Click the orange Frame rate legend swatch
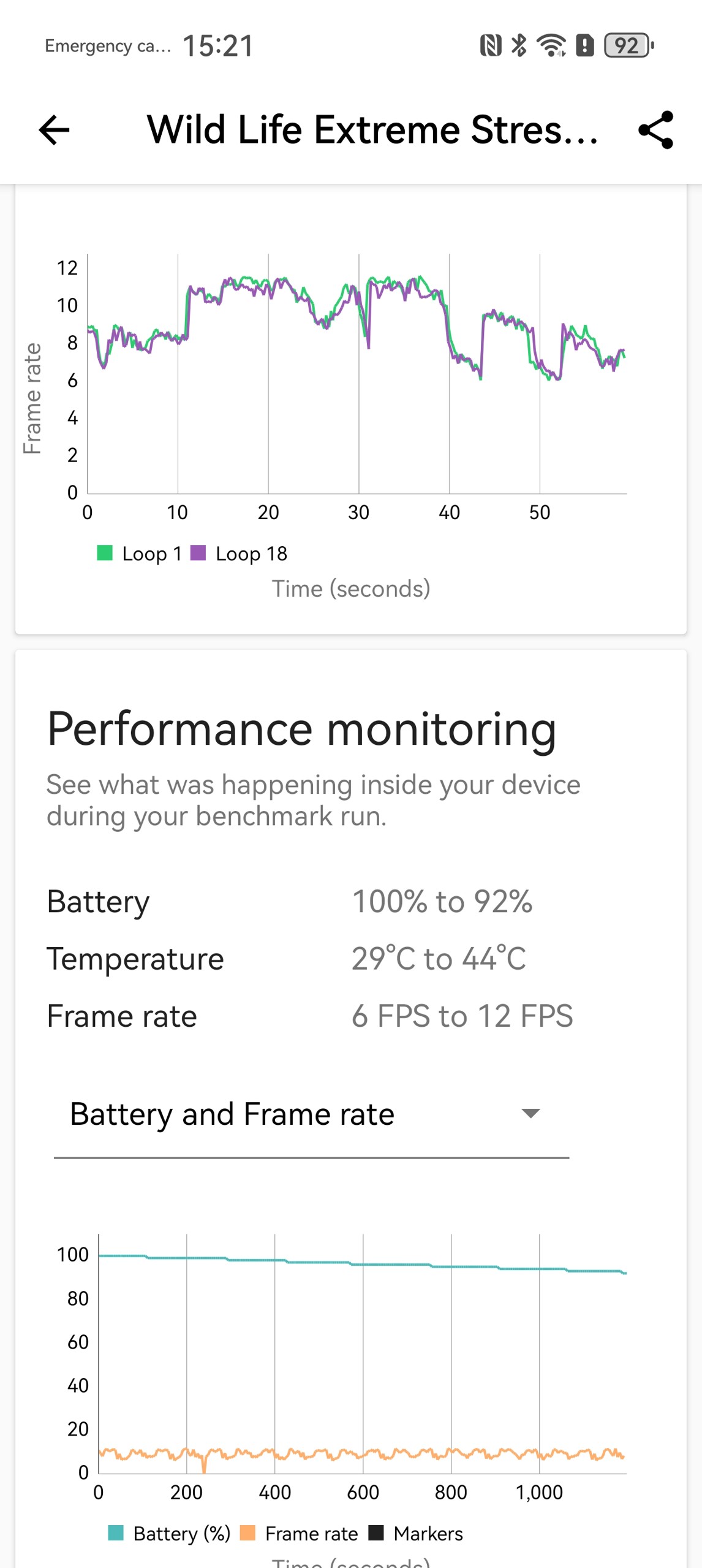Viewport: 702px width, 1568px height. coord(247,1532)
